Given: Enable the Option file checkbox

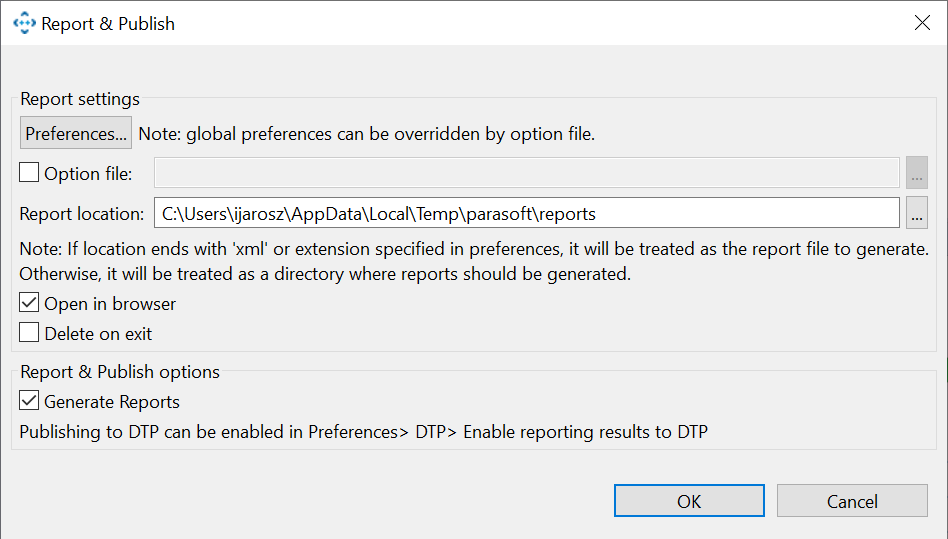Looking at the screenshot, I should (x=29, y=173).
